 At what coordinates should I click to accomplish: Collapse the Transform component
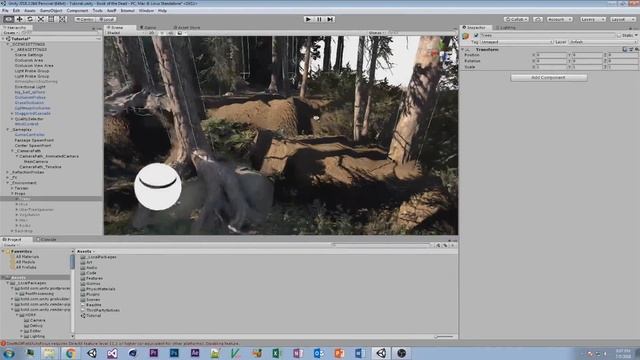462,49
